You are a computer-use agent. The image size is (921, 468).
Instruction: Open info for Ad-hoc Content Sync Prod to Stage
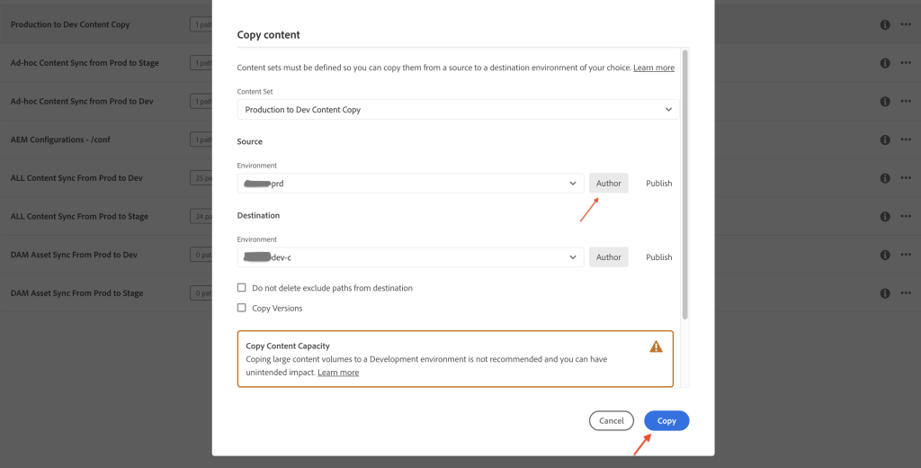pos(885,63)
